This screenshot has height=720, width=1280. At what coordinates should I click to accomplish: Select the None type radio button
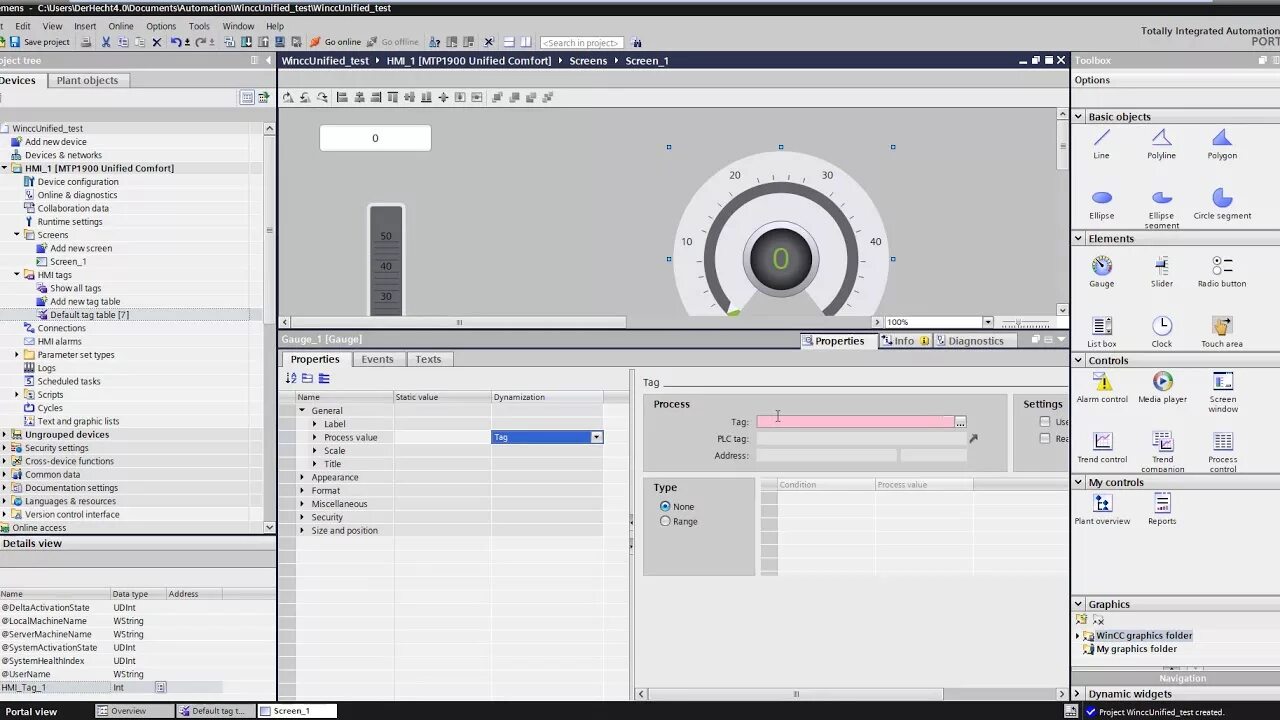(x=665, y=507)
